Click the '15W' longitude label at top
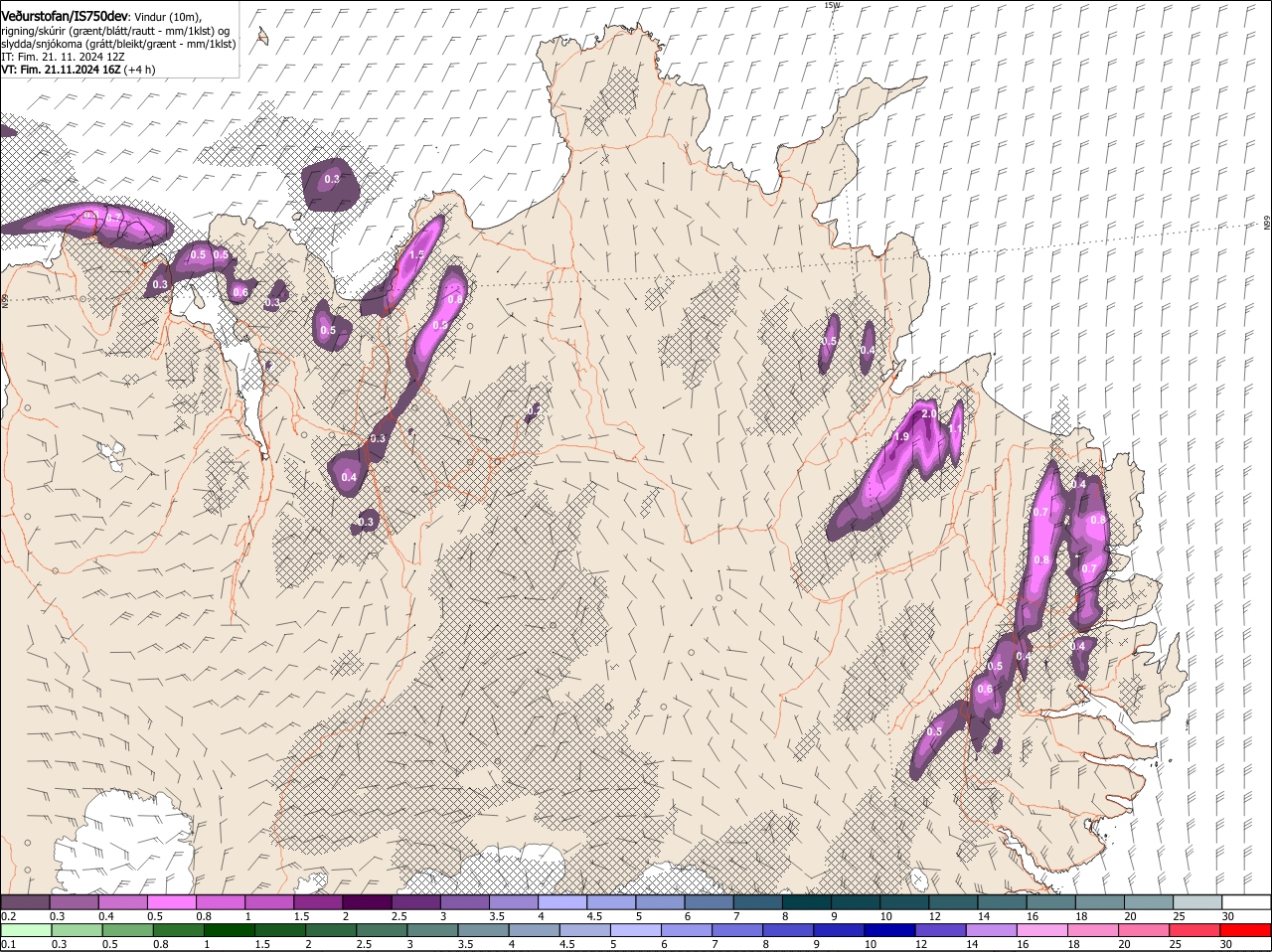1272x952 pixels. pos(832,5)
